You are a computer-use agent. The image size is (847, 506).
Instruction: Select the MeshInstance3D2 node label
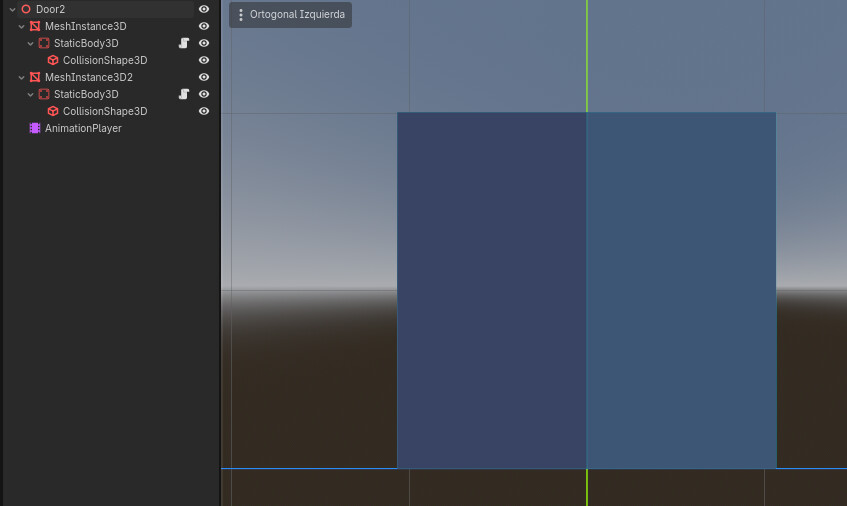click(x=89, y=77)
